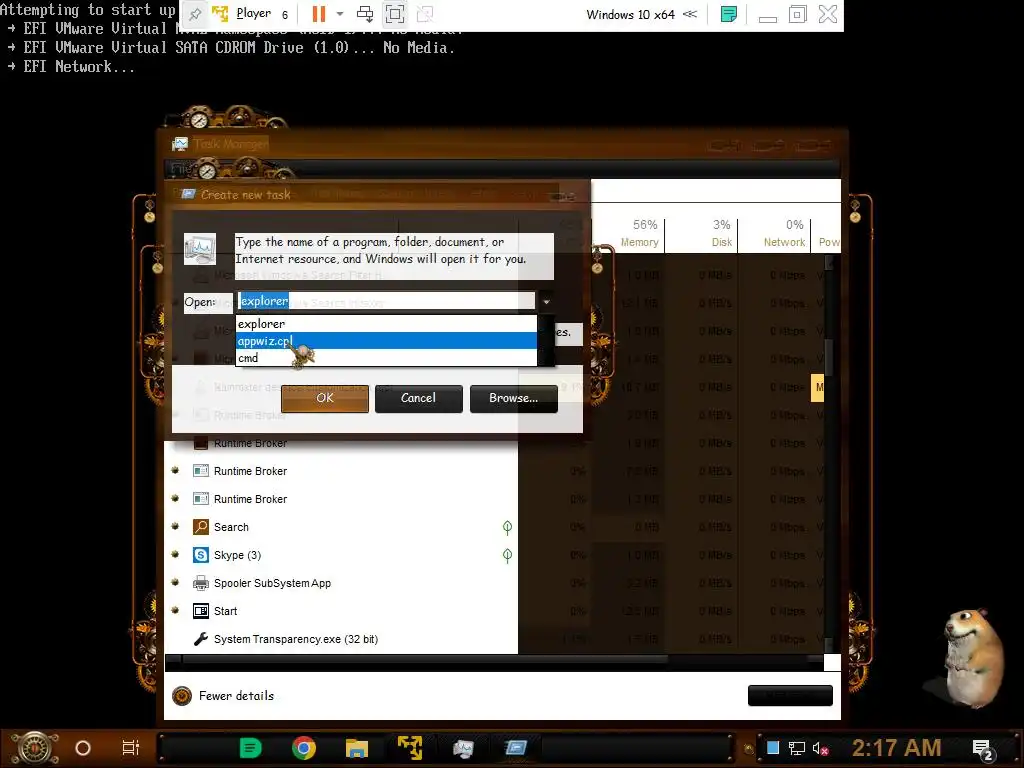Expand the Spooler SubSystem App group
Screen dimensions: 1024x768
[175, 583]
